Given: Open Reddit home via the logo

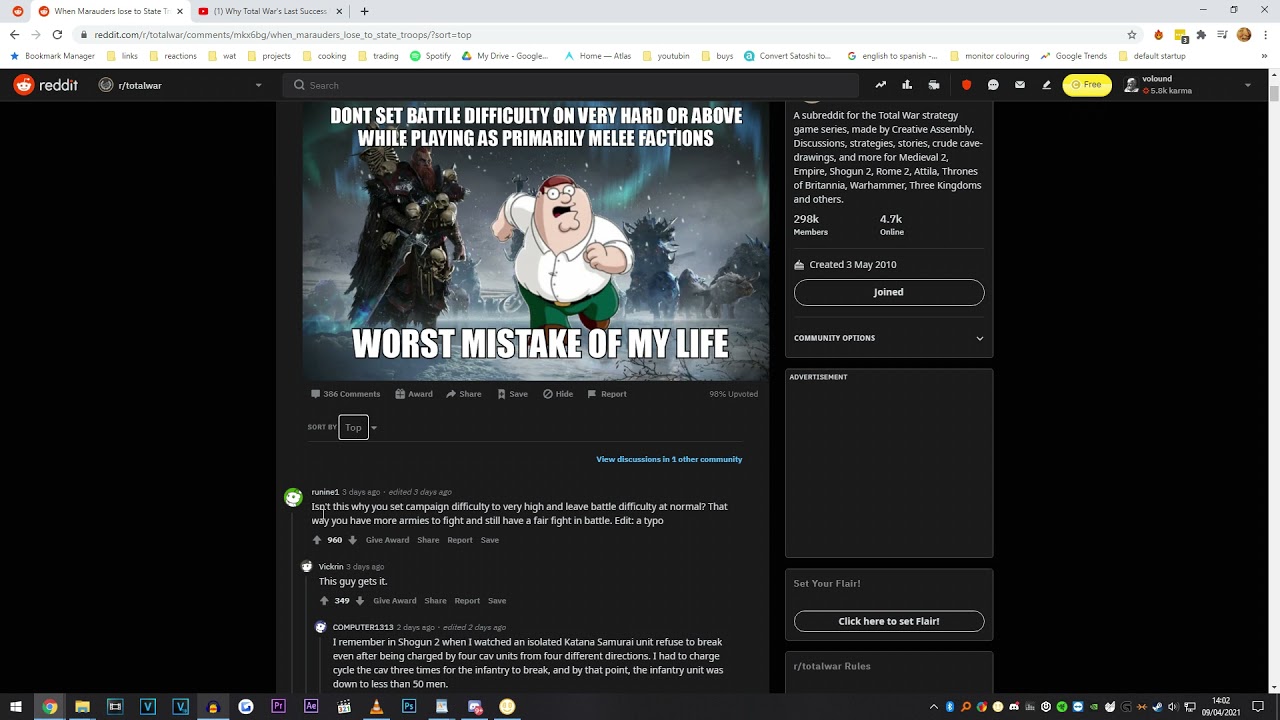Looking at the screenshot, I should click(x=46, y=85).
